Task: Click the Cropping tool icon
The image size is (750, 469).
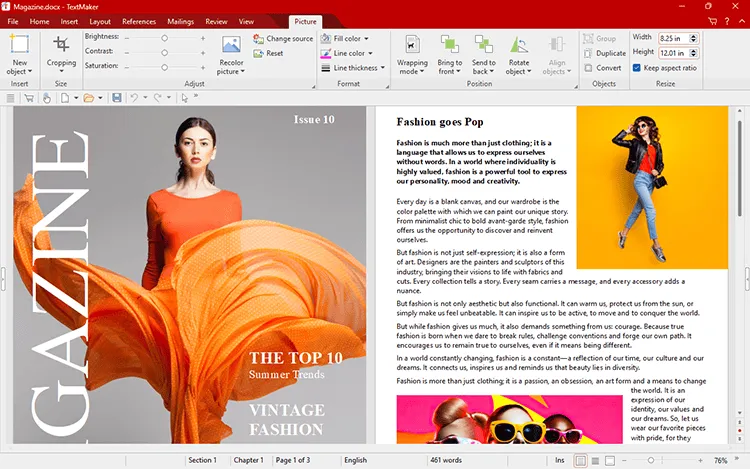Action: point(61,45)
